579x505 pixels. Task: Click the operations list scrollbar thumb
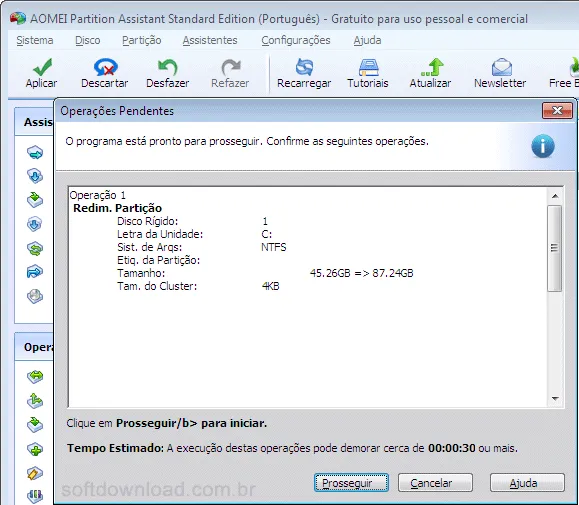pos(555,248)
